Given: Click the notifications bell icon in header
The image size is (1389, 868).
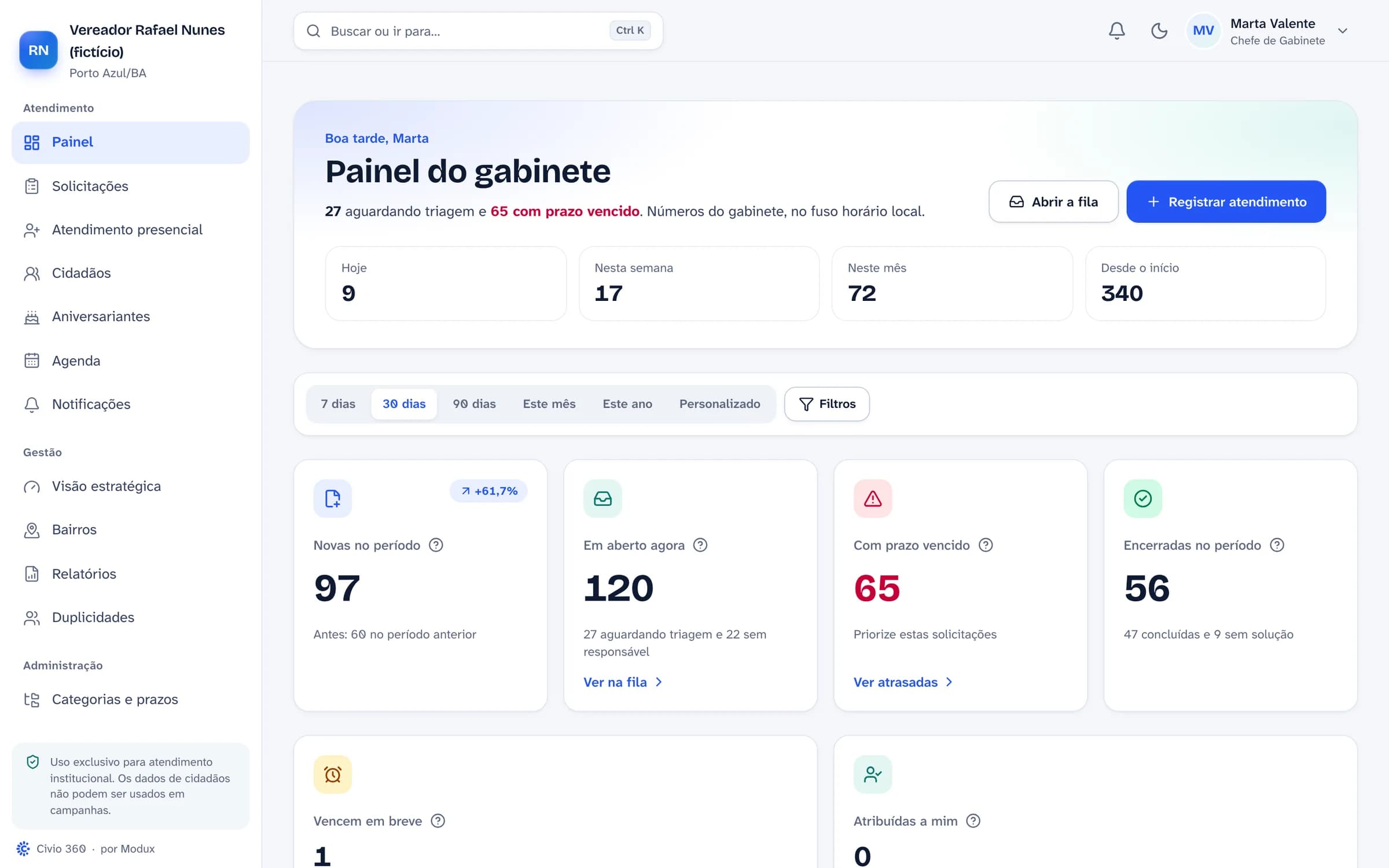Looking at the screenshot, I should 1116,31.
